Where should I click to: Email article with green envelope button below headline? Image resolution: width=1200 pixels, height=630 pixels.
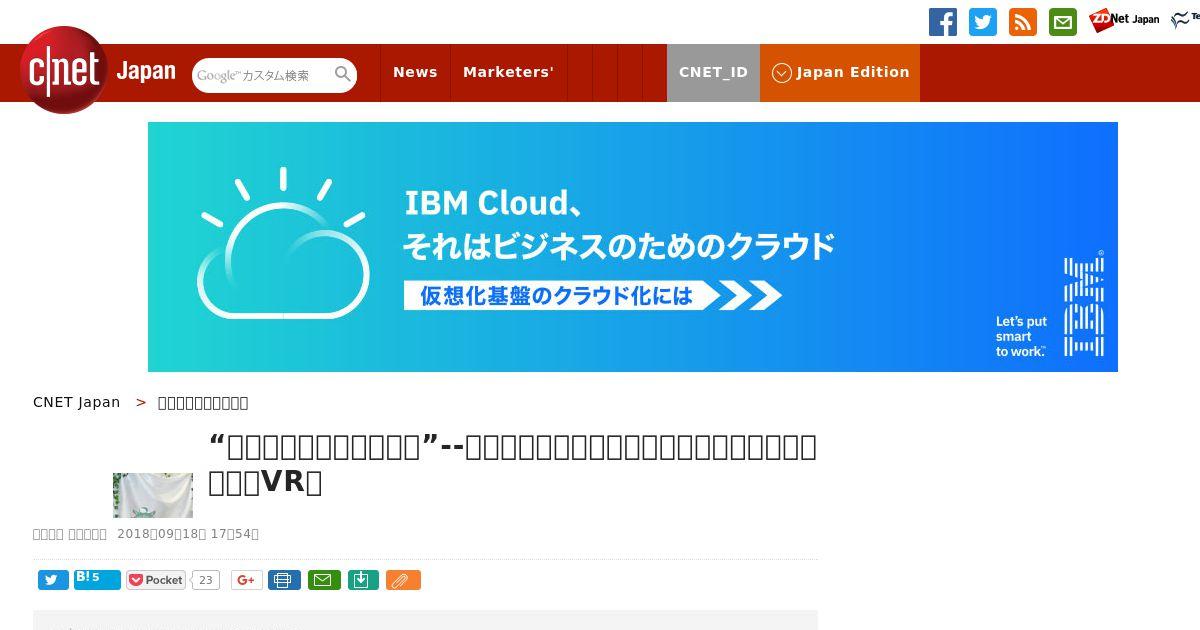(x=324, y=580)
